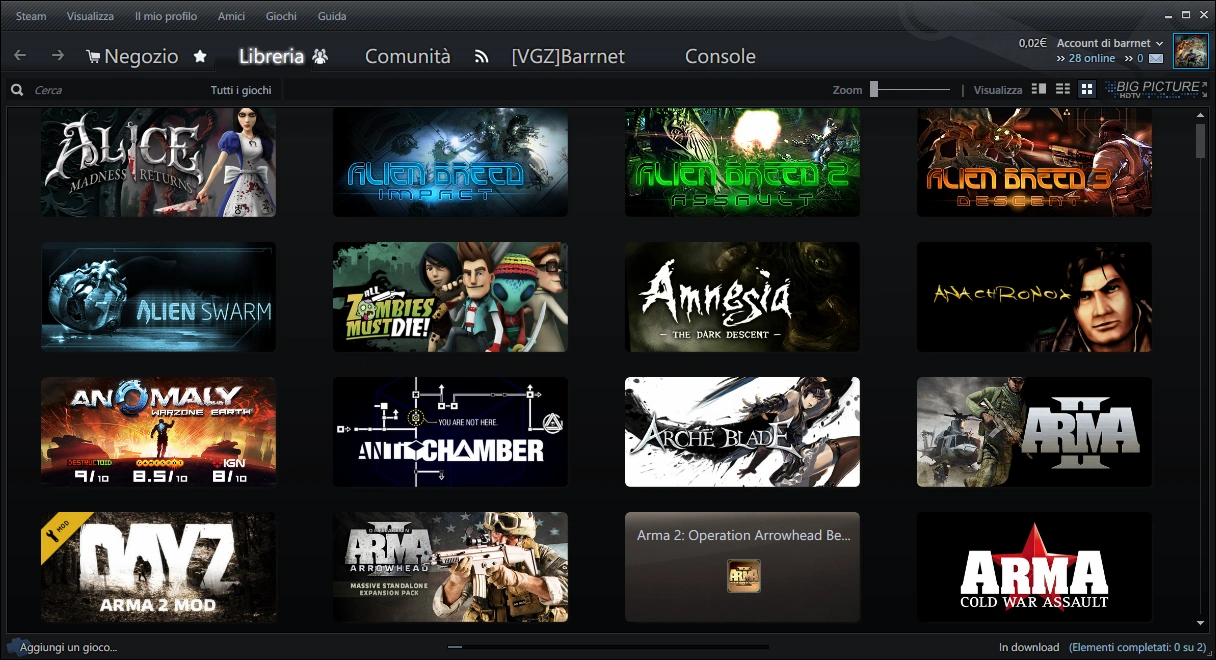
Task: Open the Il mio profilo menu
Action: 165,16
